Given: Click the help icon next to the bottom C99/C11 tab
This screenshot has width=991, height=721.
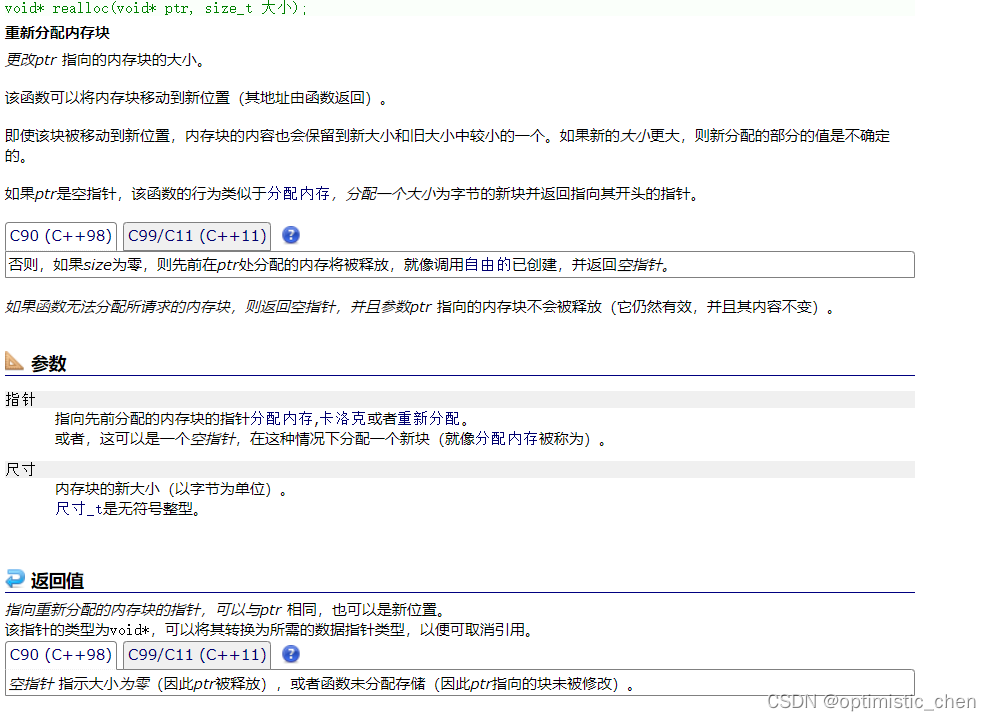Looking at the screenshot, I should (x=290, y=655).
